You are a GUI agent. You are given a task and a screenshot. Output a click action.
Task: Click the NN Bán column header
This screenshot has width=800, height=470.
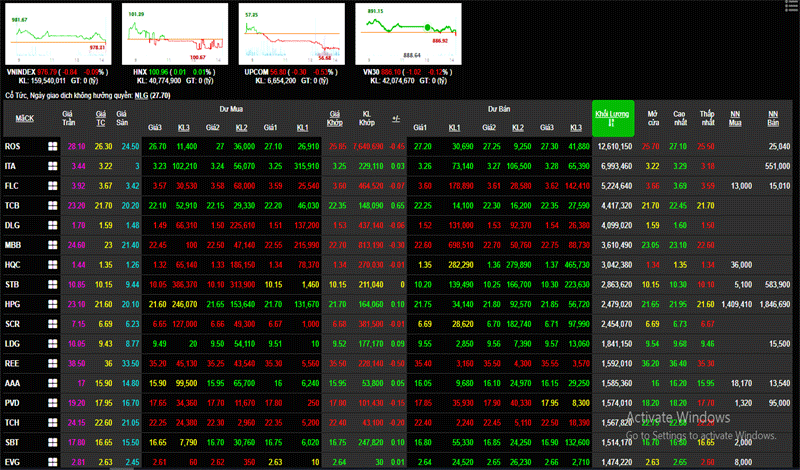click(772, 118)
